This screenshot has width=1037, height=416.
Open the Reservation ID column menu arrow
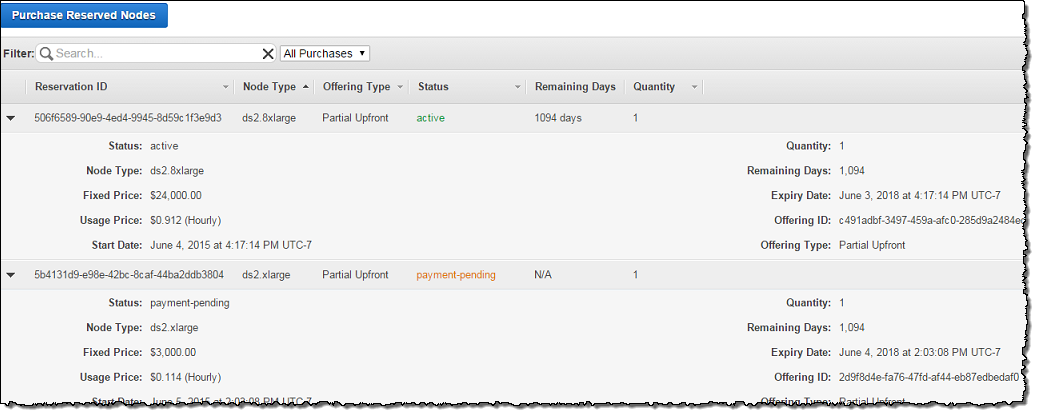coord(225,87)
